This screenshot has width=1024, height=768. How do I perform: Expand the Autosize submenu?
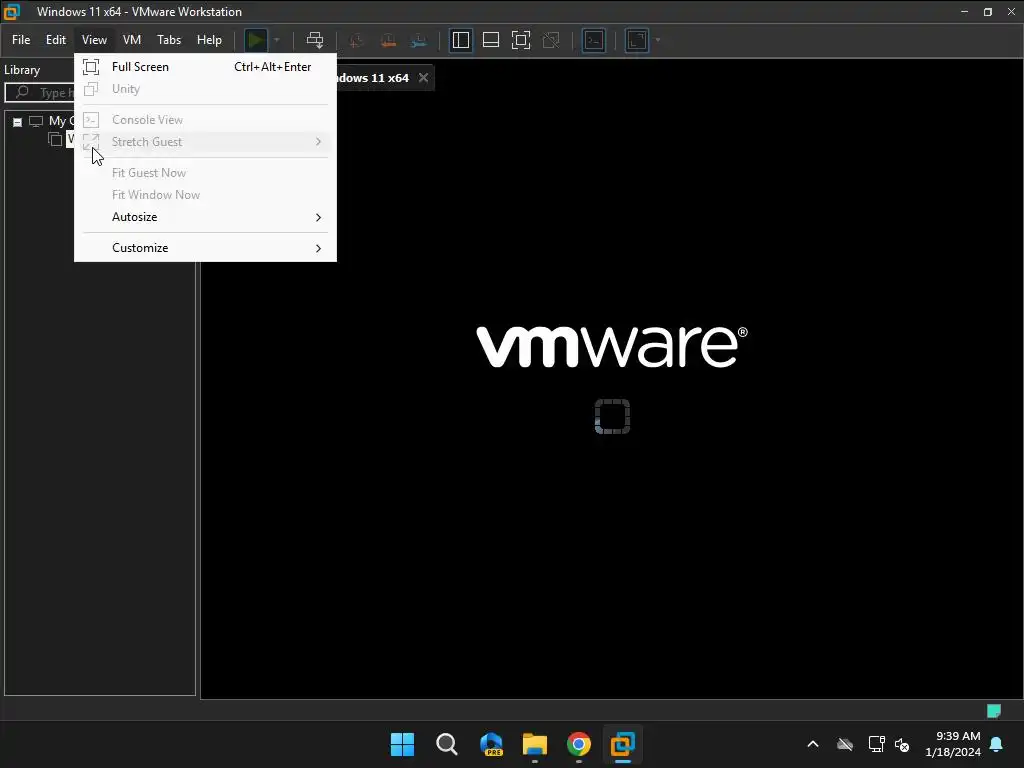[205, 217]
